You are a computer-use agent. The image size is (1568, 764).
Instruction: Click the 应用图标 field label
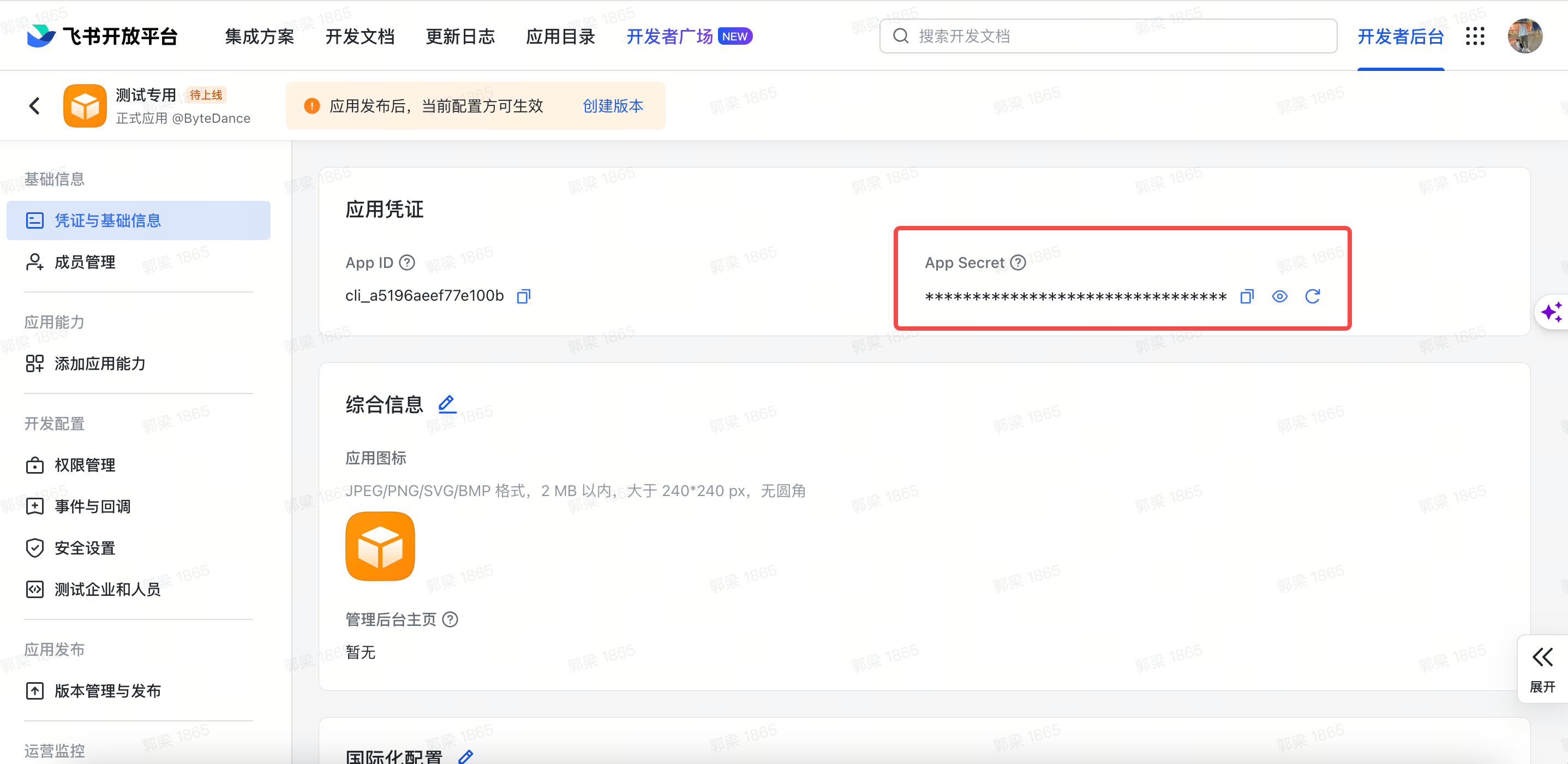[x=375, y=458]
